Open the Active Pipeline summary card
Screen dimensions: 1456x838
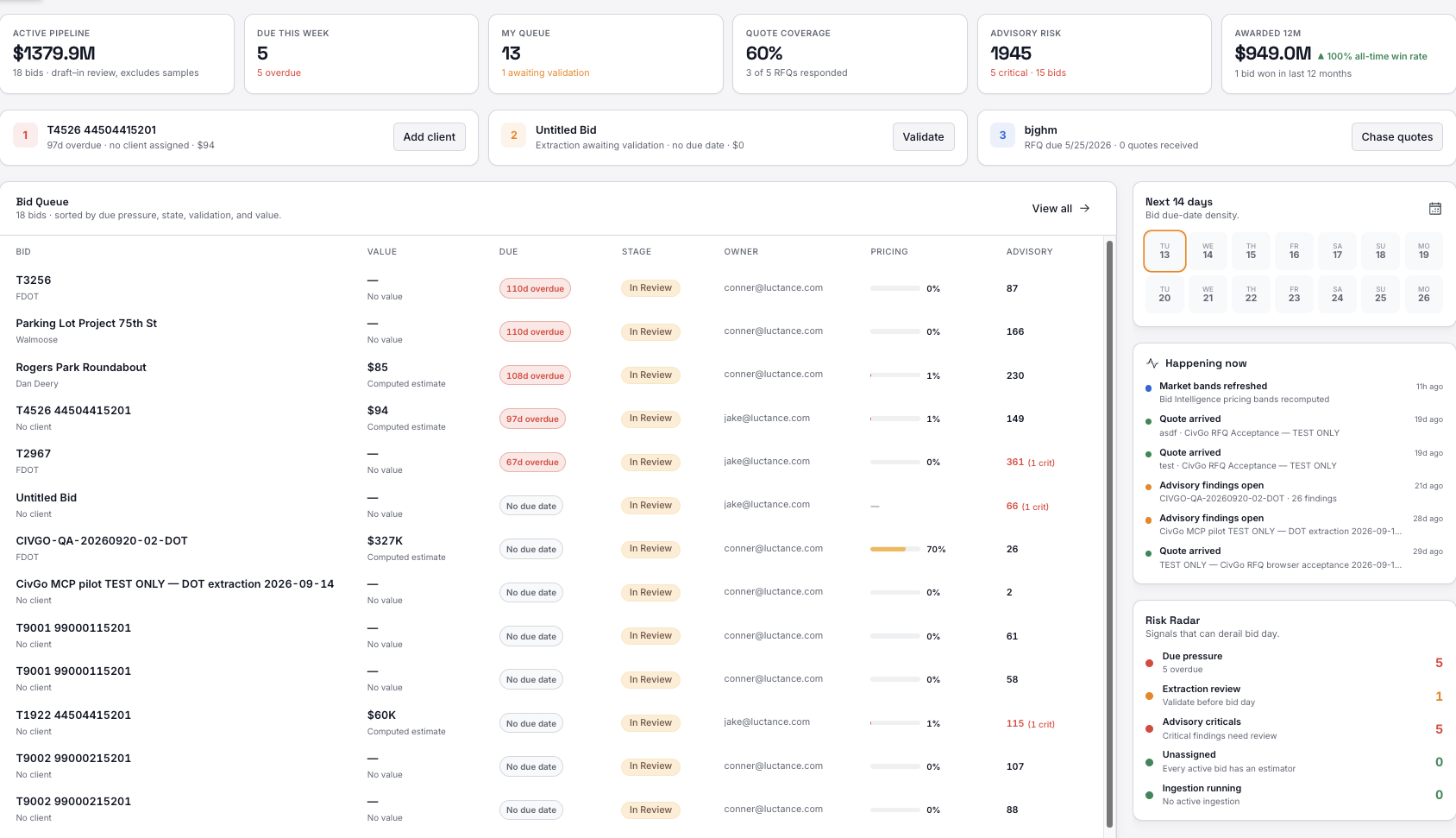pos(117,54)
